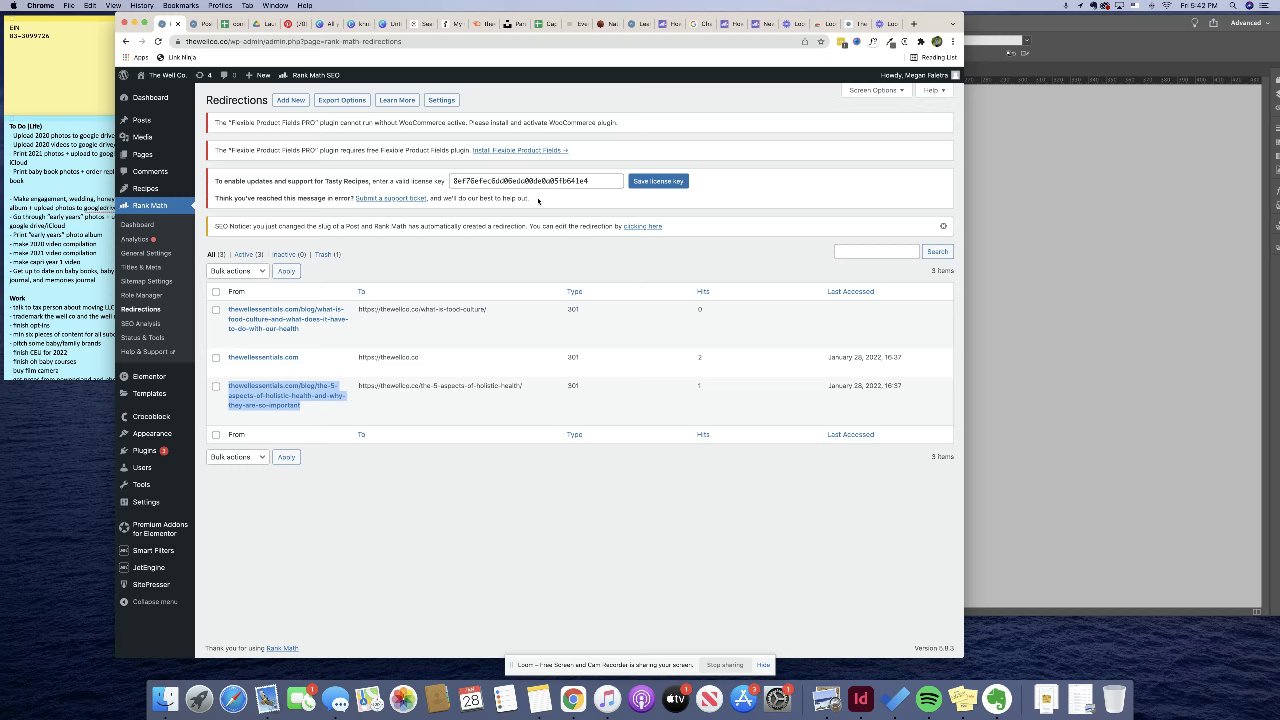Tick the select-all checkbox in table header
This screenshot has width=1280, height=720.
click(x=216, y=292)
